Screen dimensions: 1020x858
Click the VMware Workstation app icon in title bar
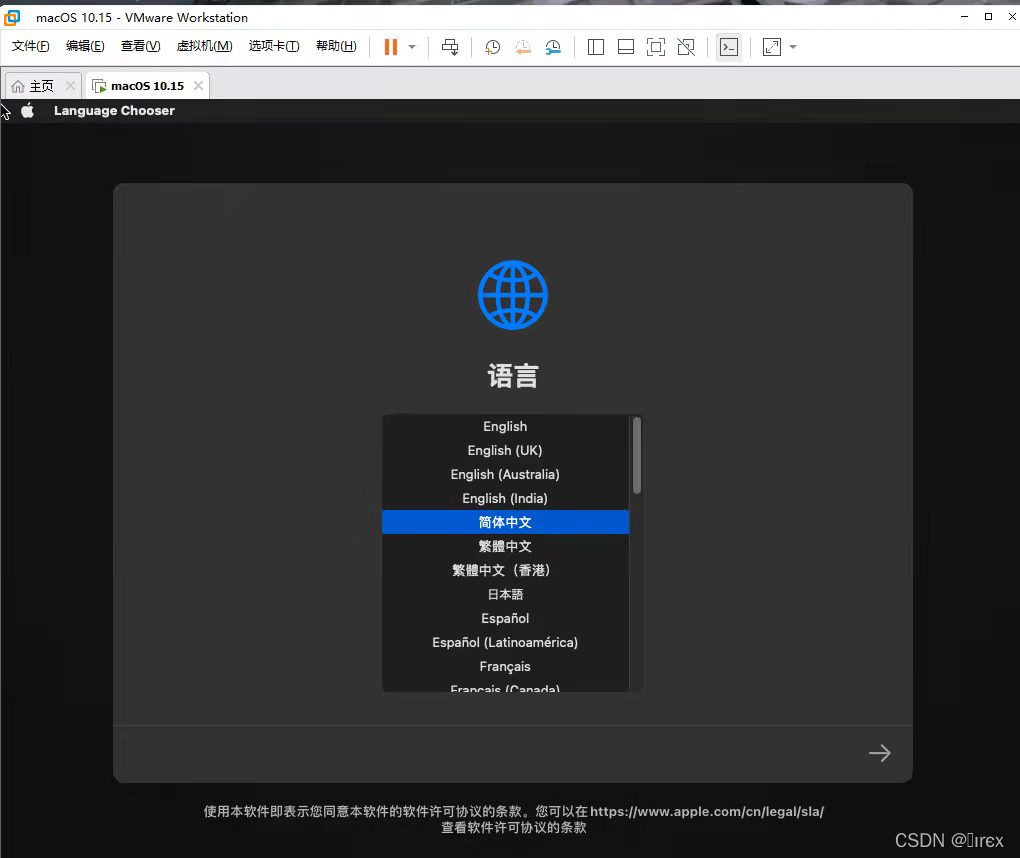(12, 18)
